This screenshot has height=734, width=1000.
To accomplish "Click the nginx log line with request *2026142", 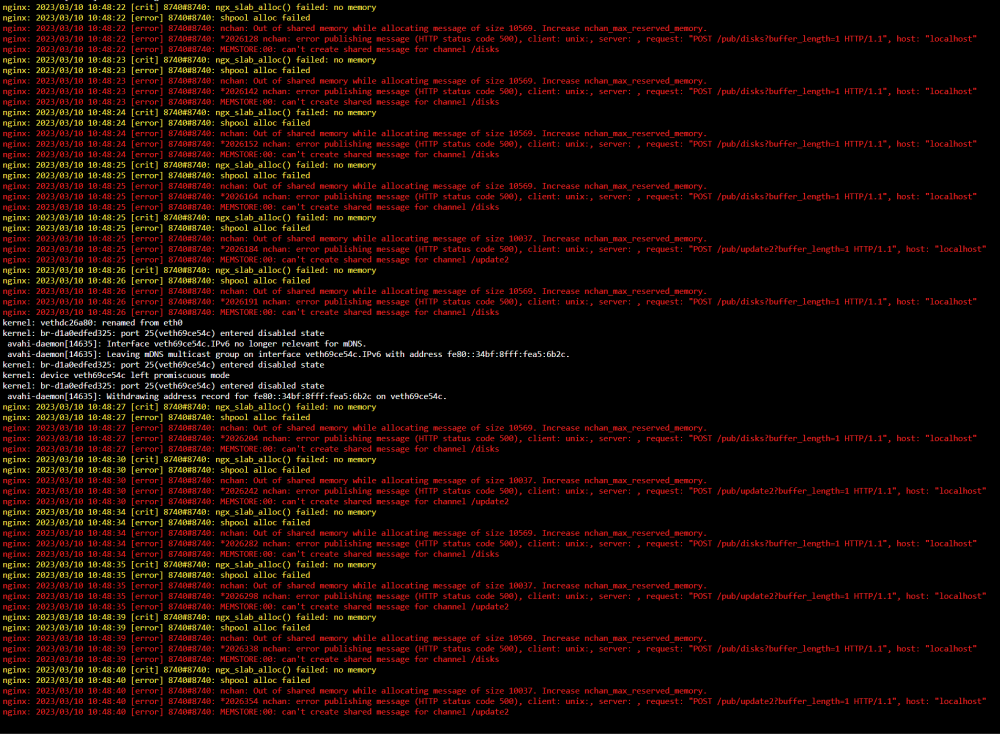I will coord(489,91).
